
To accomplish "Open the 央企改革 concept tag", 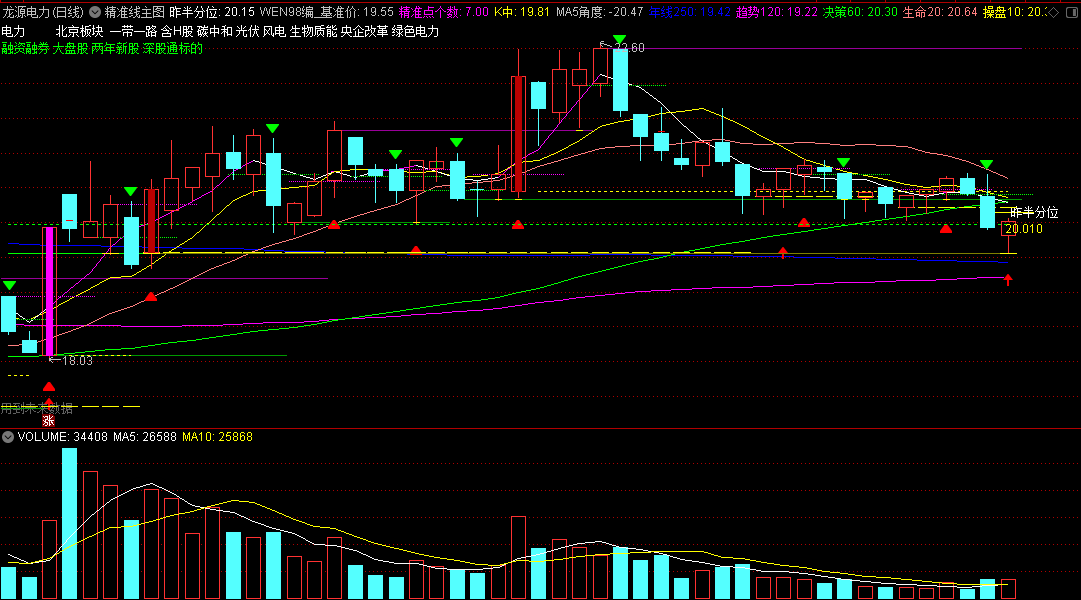I will coord(364,31).
